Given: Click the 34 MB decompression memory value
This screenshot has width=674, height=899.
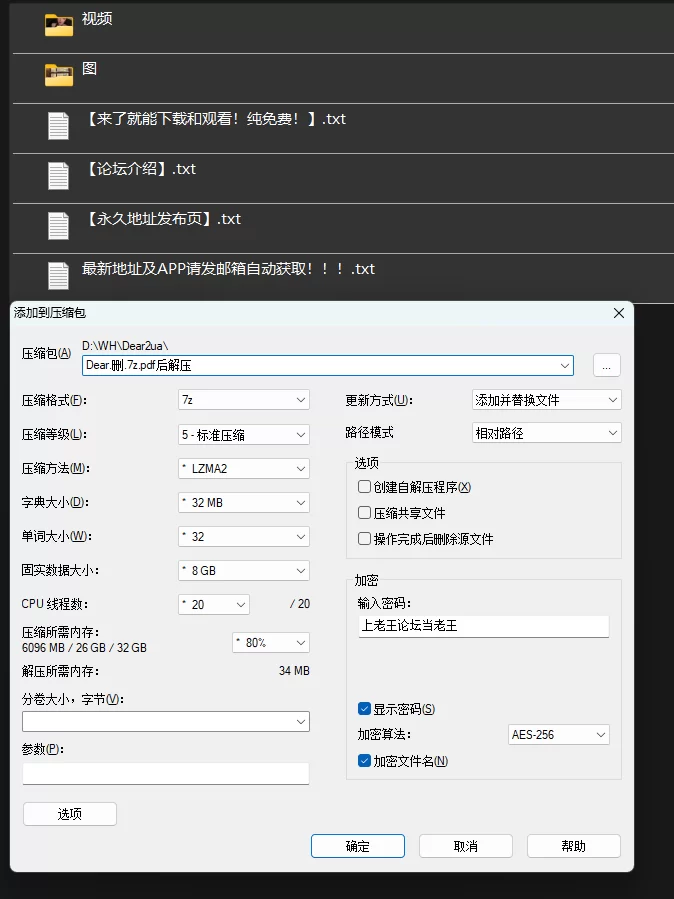Looking at the screenshot, I should coord(294,670).
